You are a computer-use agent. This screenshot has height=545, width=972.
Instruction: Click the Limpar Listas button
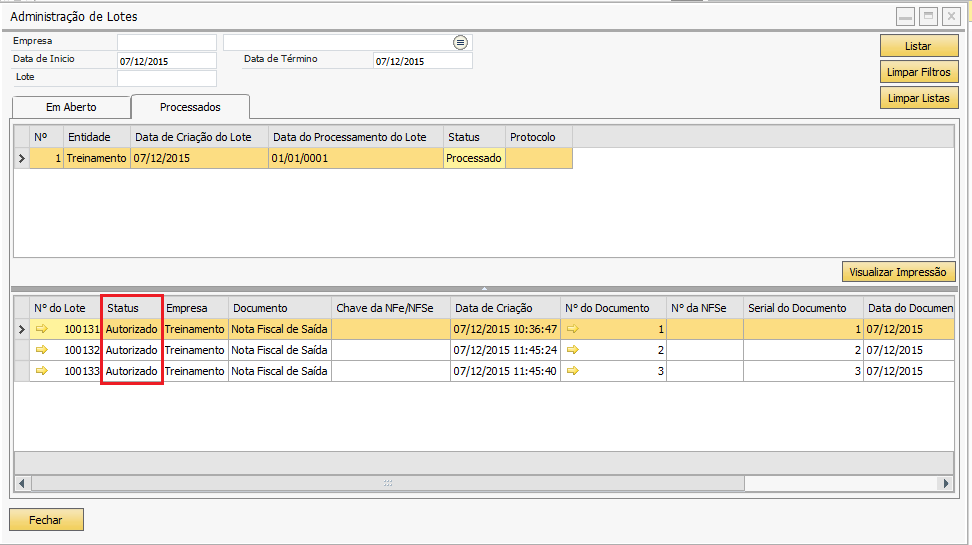[x=919, y=98]
